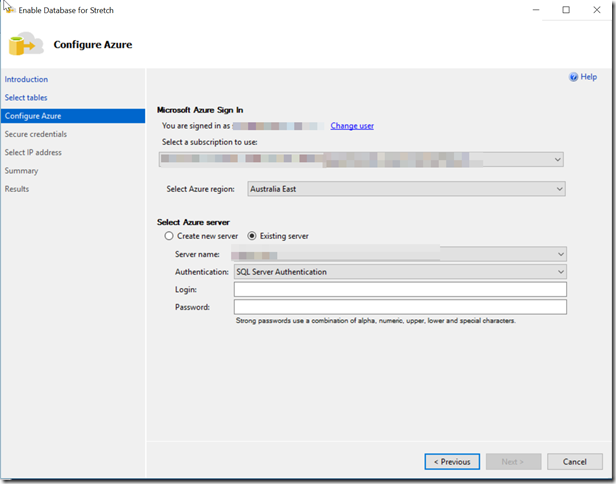This screenshot has height=484, width=616.
Task: Minimize the wizard window
Action: pos(536,10)
